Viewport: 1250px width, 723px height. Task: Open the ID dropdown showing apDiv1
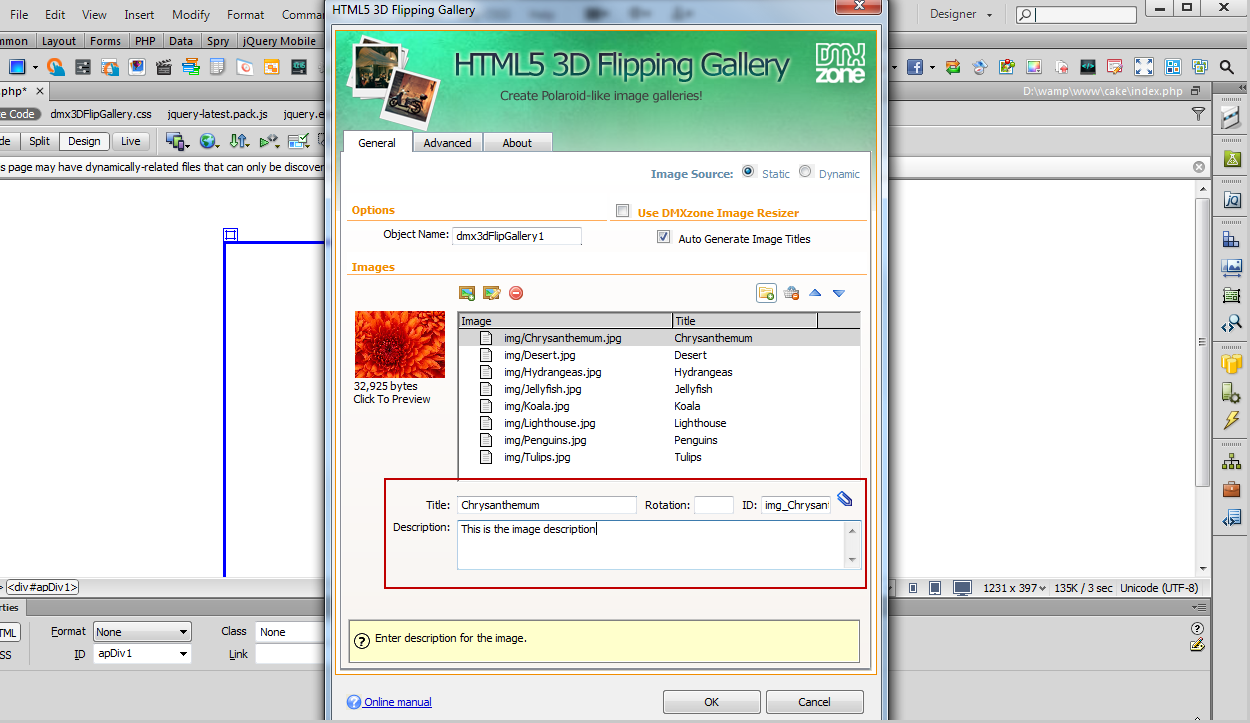coord(142,654)
